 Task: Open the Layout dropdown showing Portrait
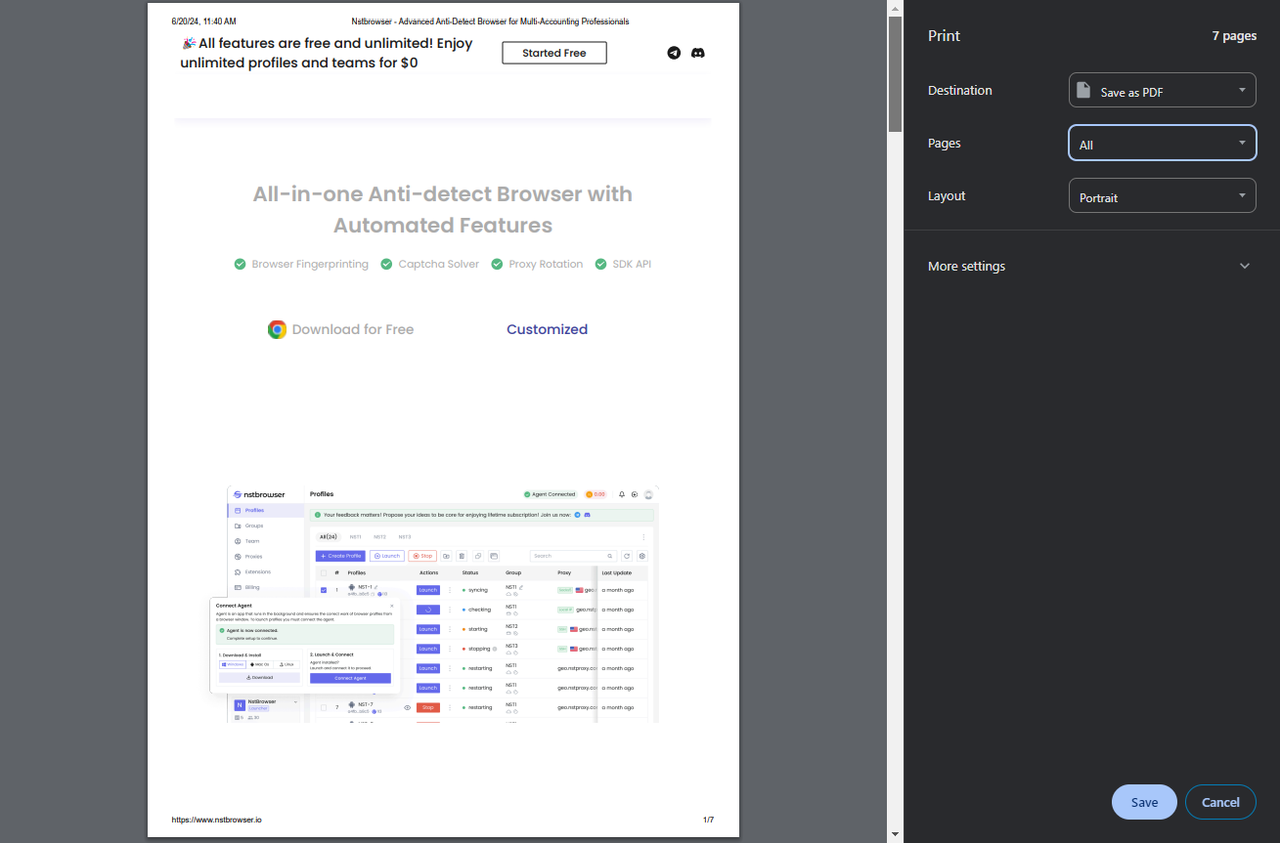[1162, 197]
